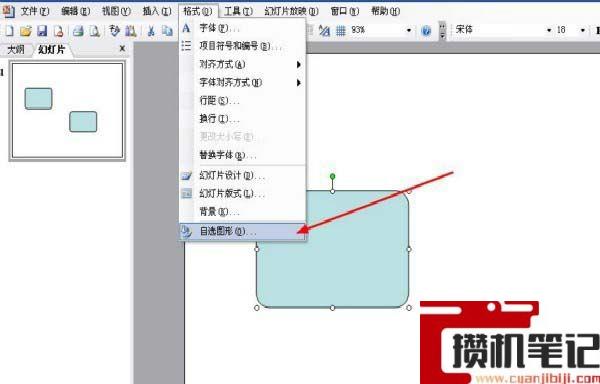
Task: Open the 帮助(H) menu
Action: [x=385, y=11]
